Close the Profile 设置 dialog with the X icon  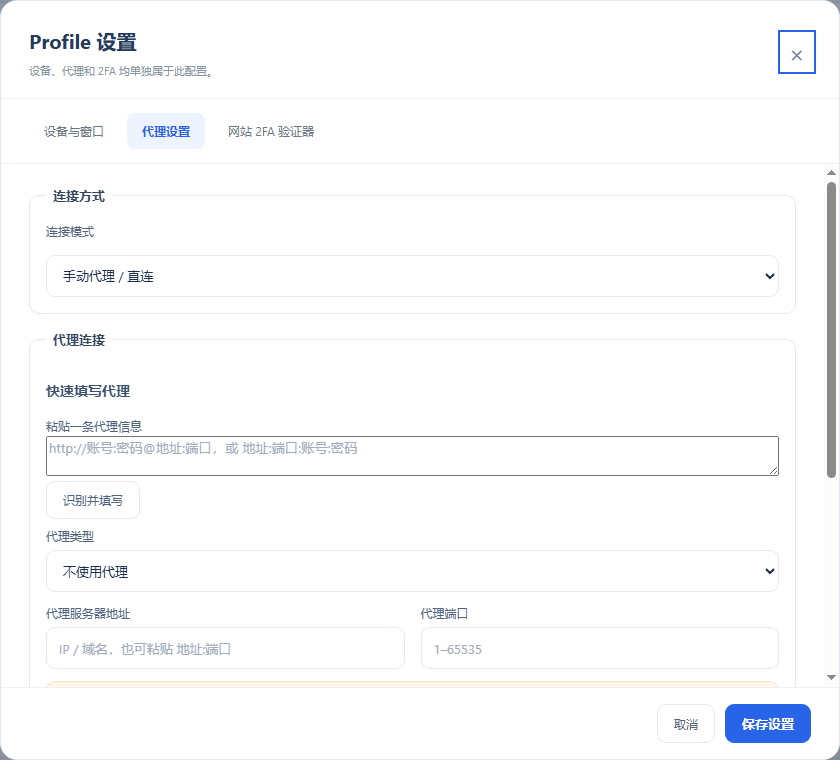pos(796,52)
